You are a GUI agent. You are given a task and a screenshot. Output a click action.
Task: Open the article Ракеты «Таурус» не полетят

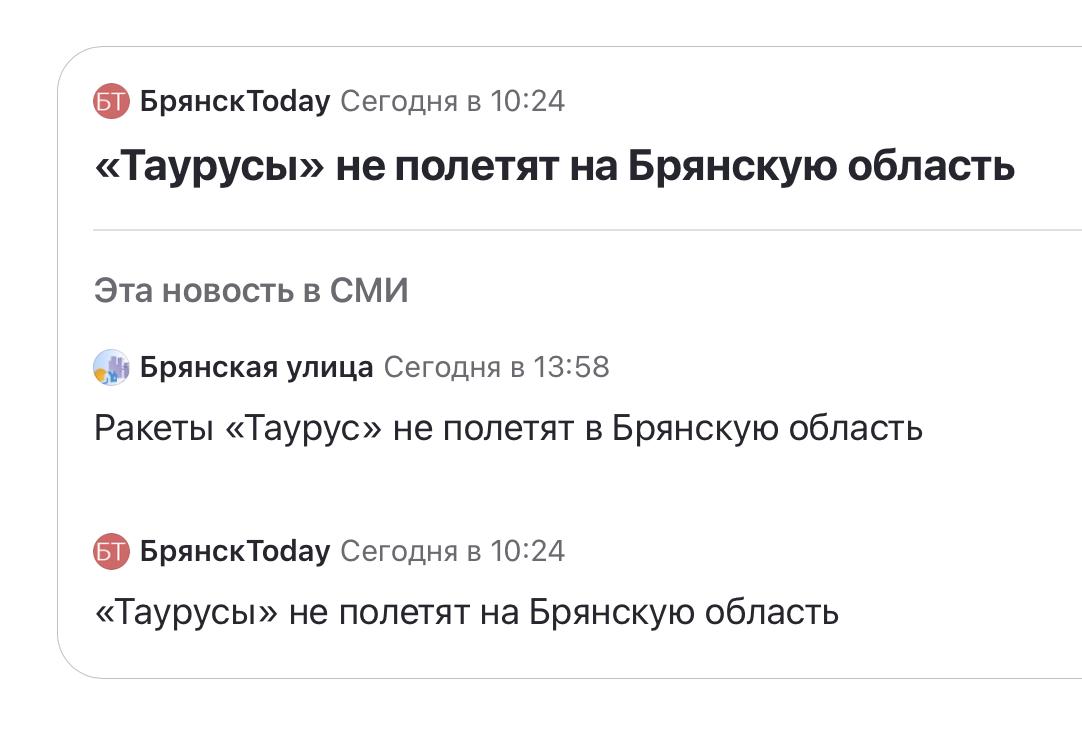pyautogui.click(x=509, y=428)
